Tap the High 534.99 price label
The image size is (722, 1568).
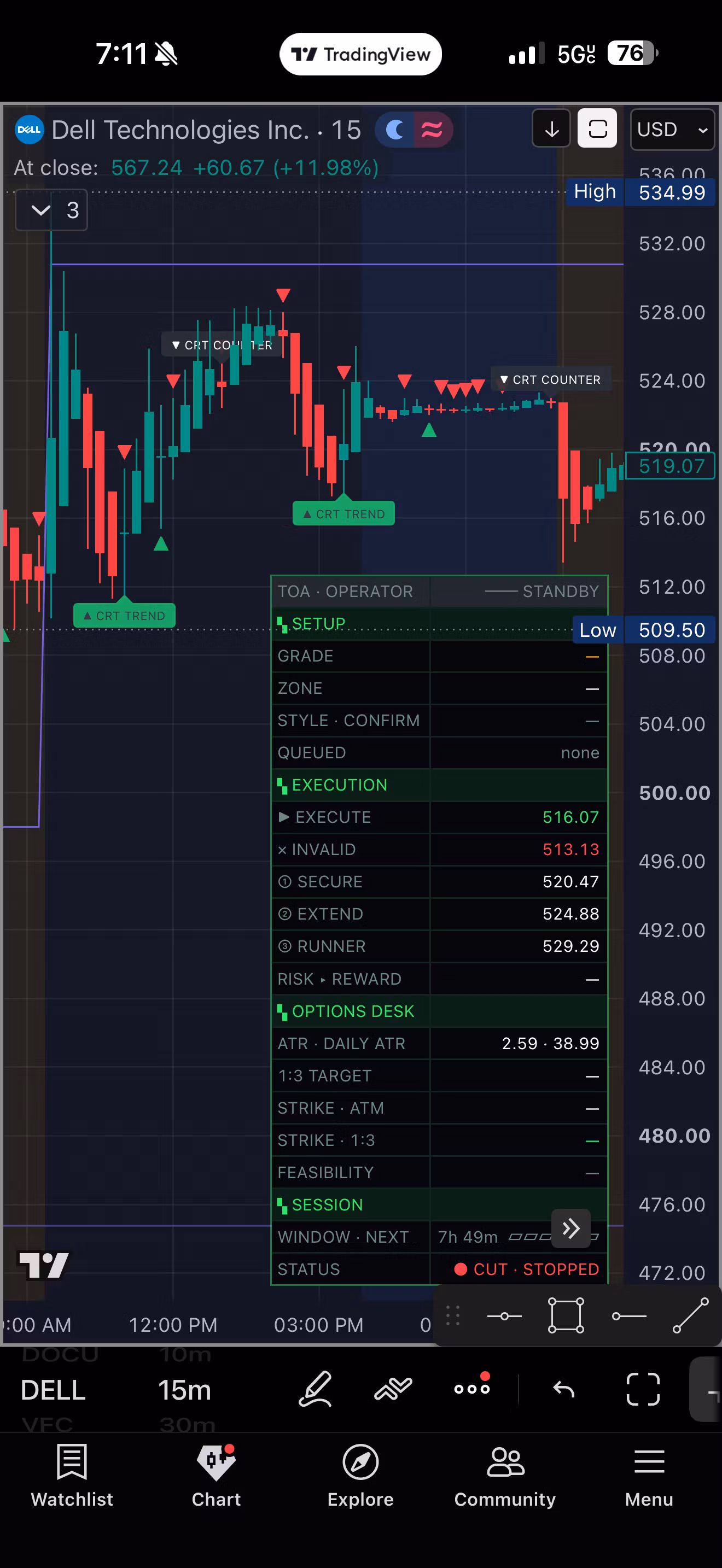641,192
